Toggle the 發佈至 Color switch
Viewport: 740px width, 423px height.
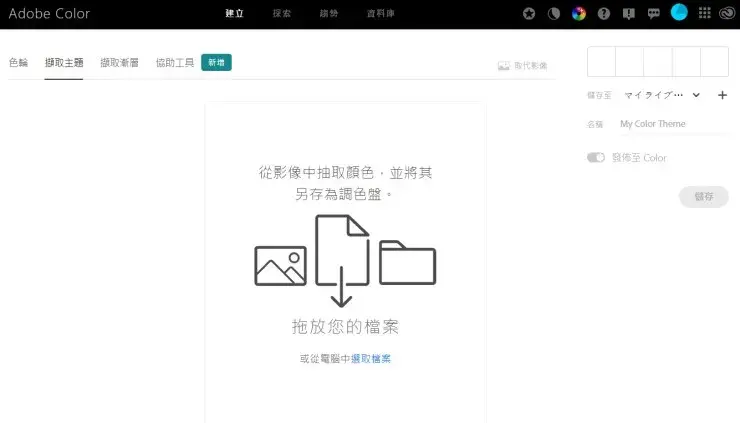[x=596, y=157]
